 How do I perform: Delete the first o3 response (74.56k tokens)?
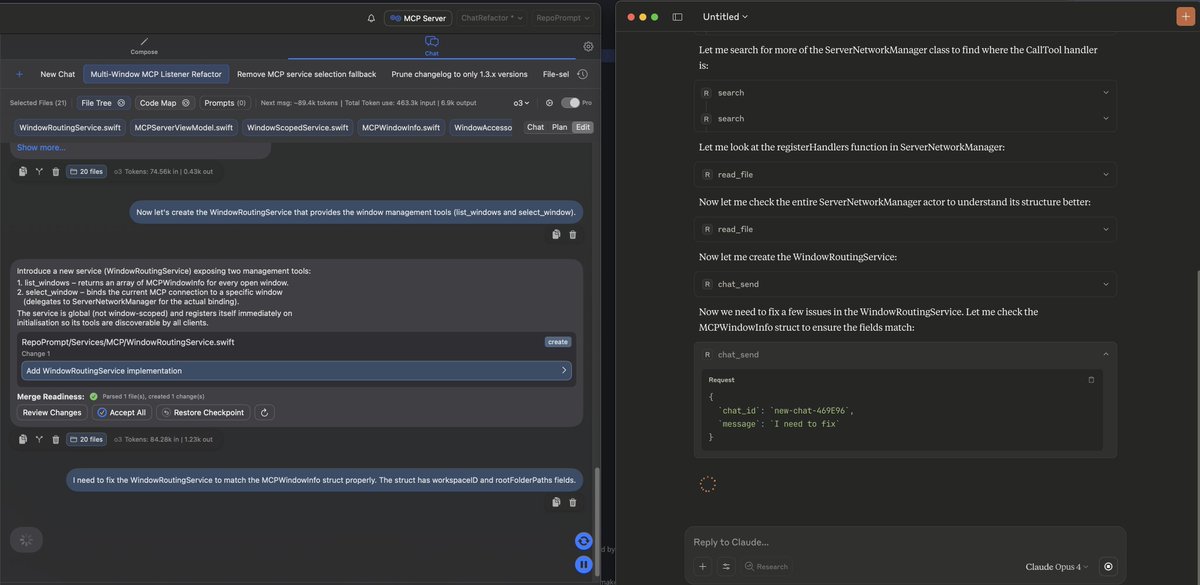click(55, 171)
